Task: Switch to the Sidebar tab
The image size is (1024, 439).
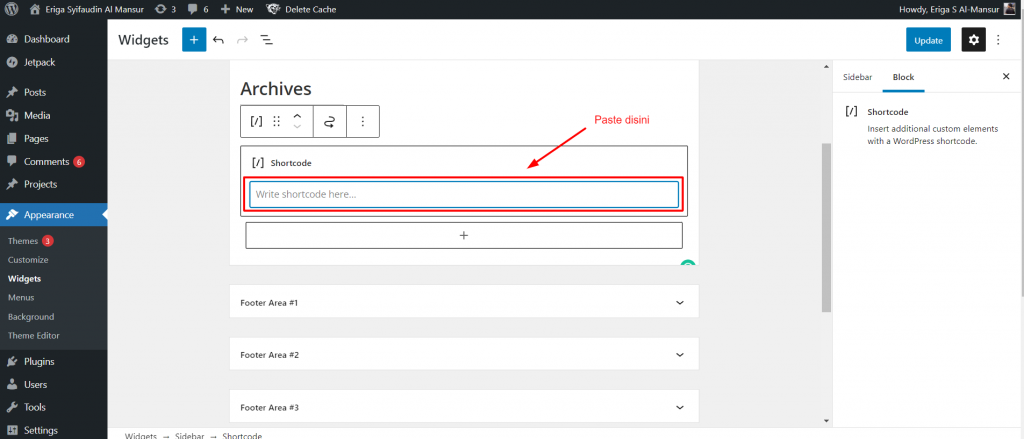Action: click(857, 77)
